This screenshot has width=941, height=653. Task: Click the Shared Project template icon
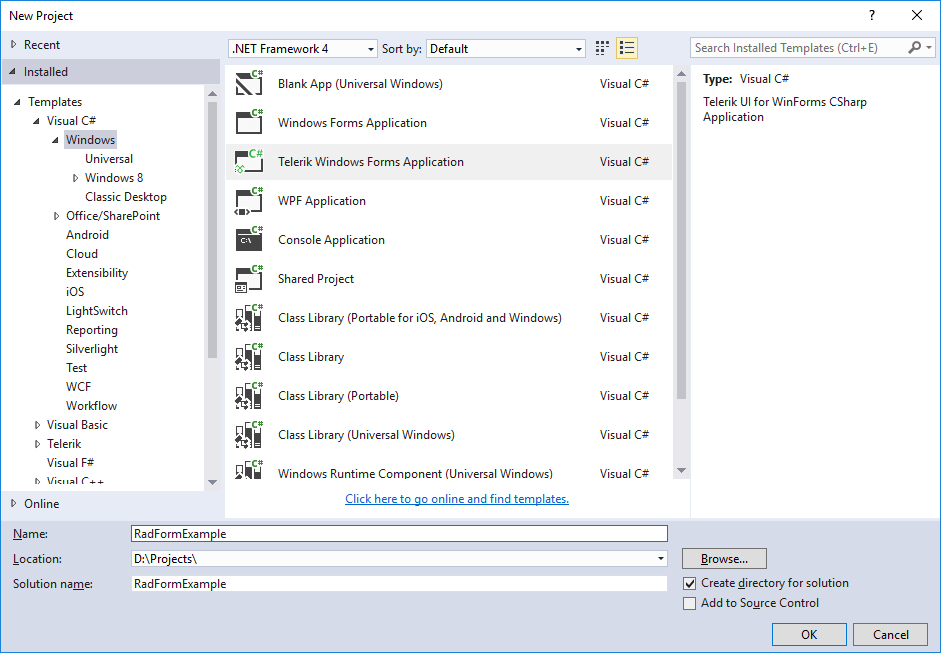(x=250, y=278)
